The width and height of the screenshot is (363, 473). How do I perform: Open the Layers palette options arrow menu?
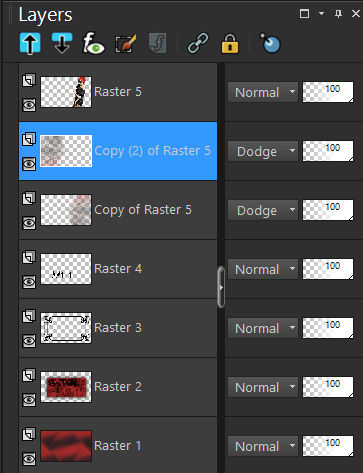pyautogui.click(x=321, y=14)
